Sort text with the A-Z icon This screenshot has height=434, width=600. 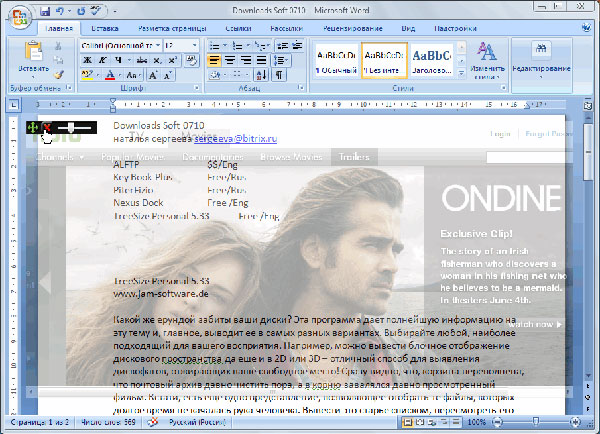261,75
